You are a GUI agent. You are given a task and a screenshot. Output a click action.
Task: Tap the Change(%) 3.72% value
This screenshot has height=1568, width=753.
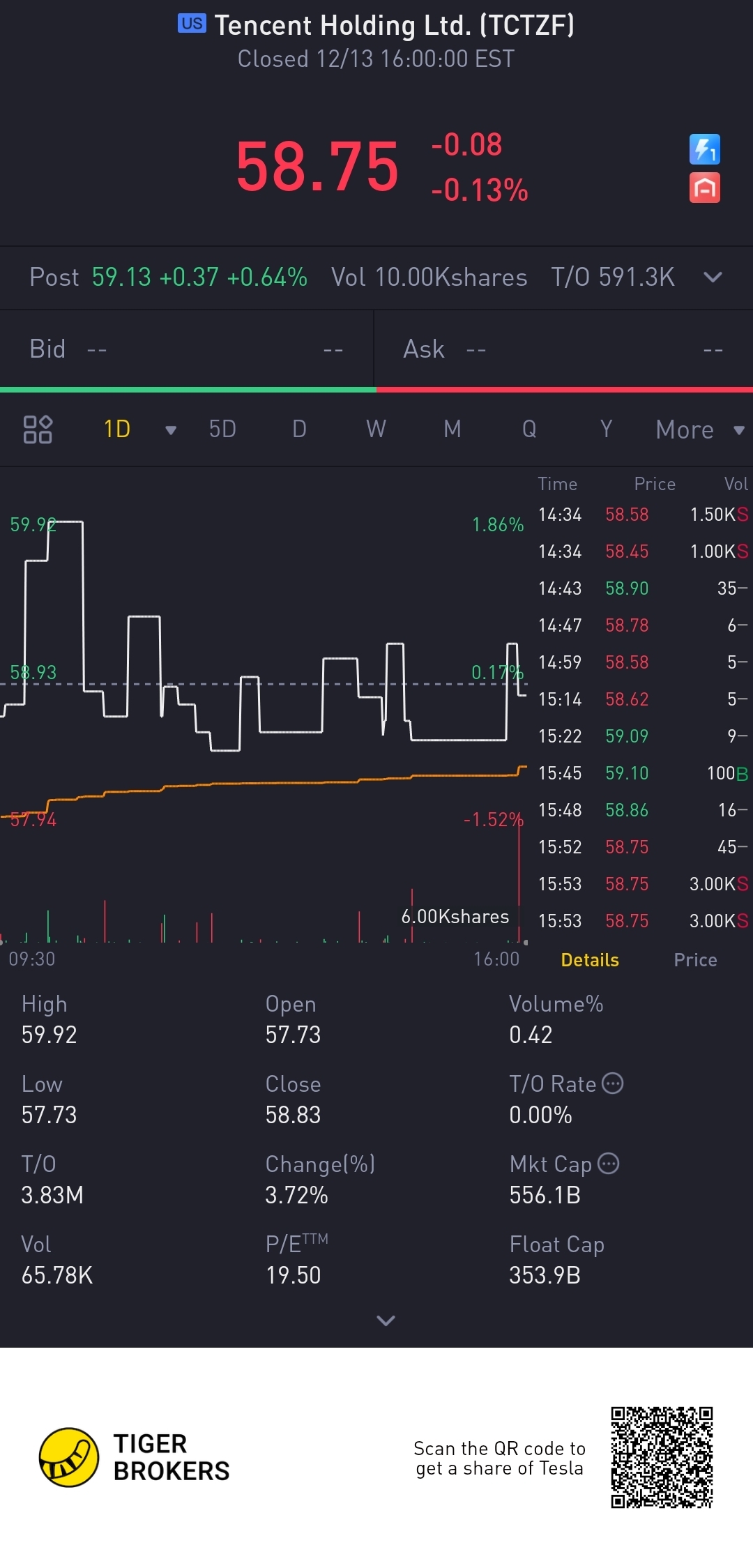click(x=296, y=1195)
